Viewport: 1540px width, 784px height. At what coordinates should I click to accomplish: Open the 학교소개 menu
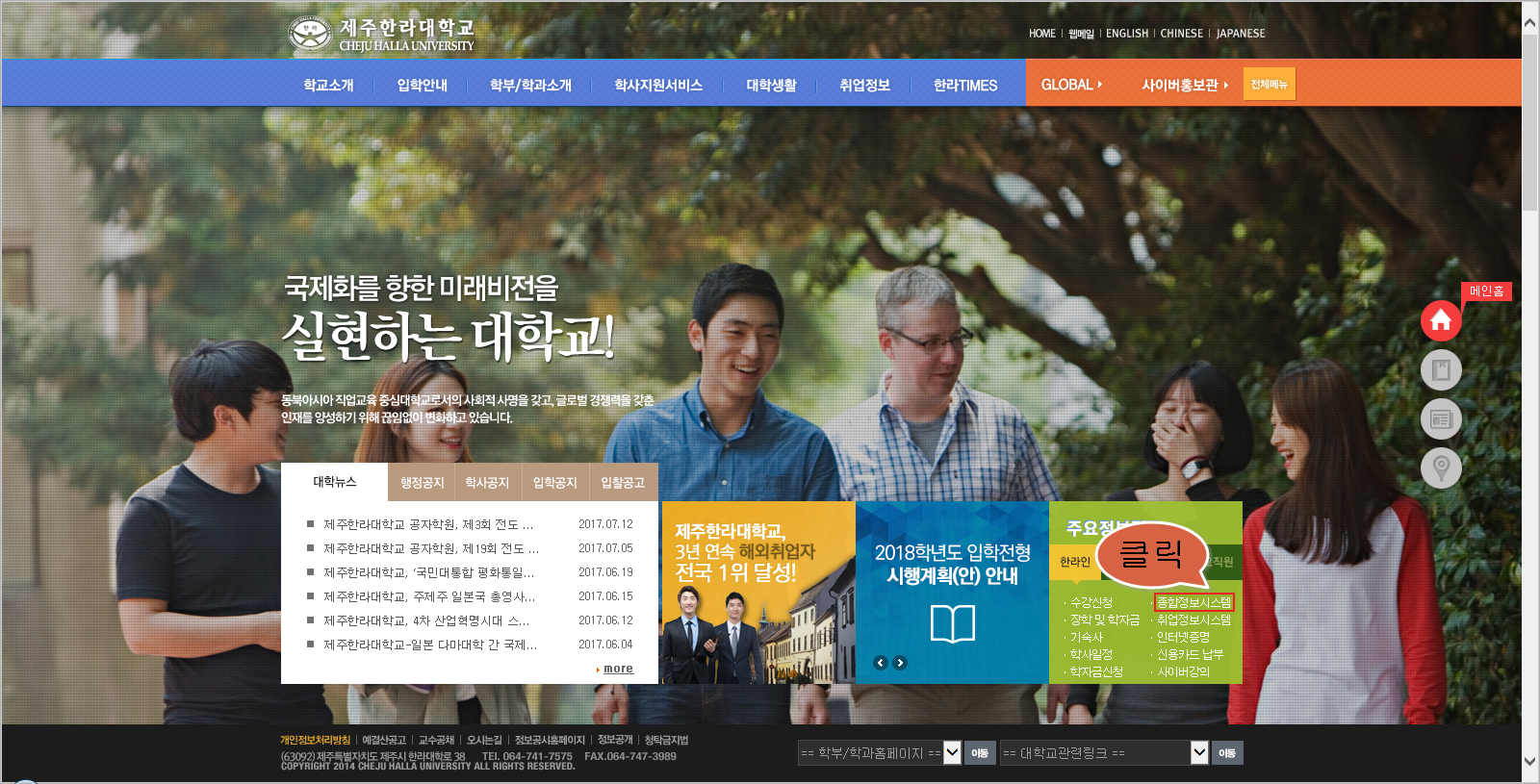pyautogui.click(x=328, y=85)
